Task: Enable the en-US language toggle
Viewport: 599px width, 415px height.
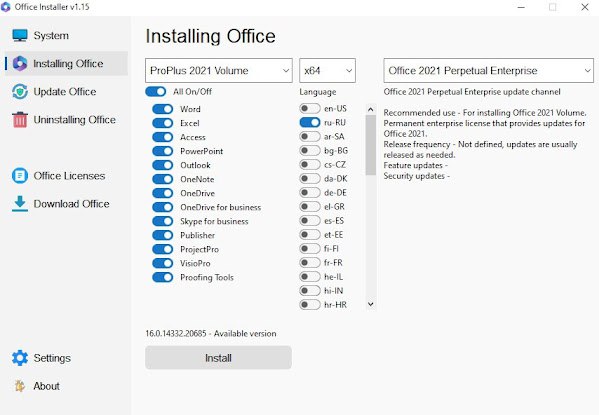Action: tap(310, 109)
